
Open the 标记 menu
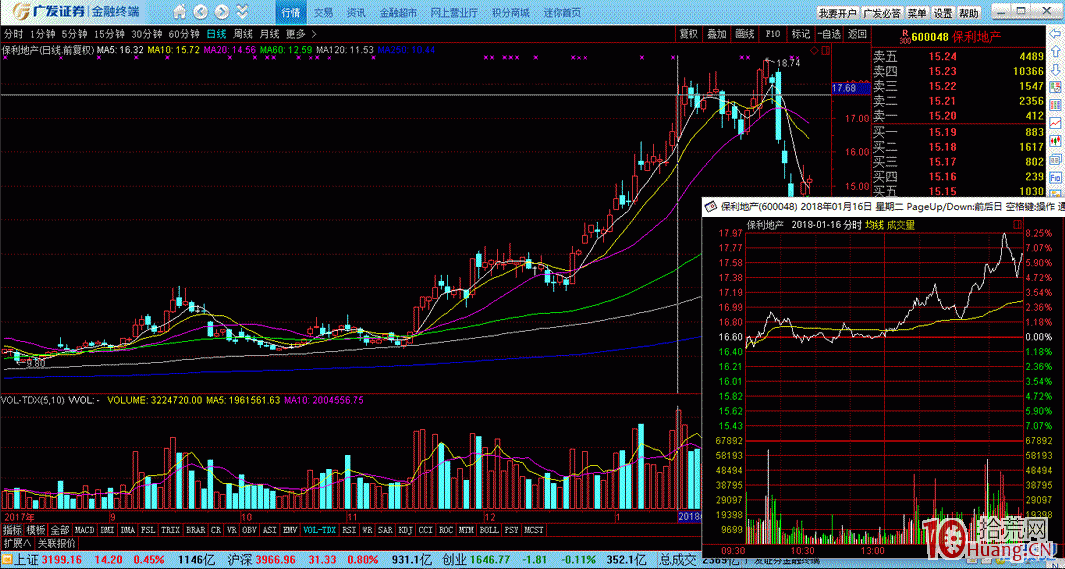click(801, 34)
